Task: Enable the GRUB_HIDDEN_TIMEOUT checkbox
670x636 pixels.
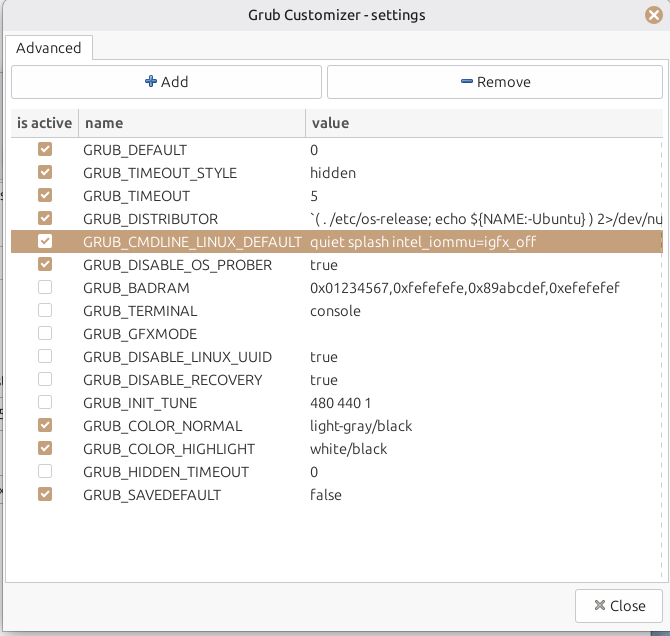Action: (44, 472)
